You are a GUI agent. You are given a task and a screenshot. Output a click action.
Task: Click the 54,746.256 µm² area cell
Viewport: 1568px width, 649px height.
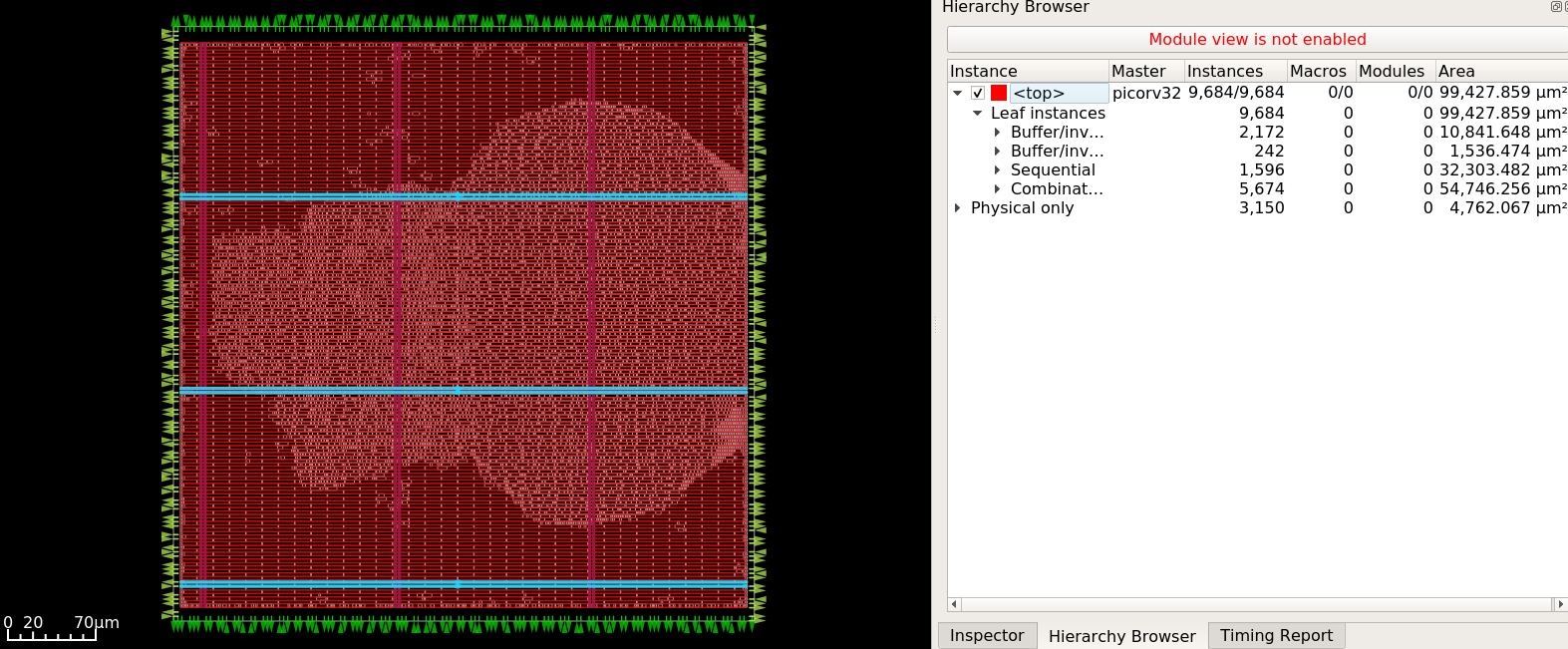pyautogui.click(x=1503, y=188)
